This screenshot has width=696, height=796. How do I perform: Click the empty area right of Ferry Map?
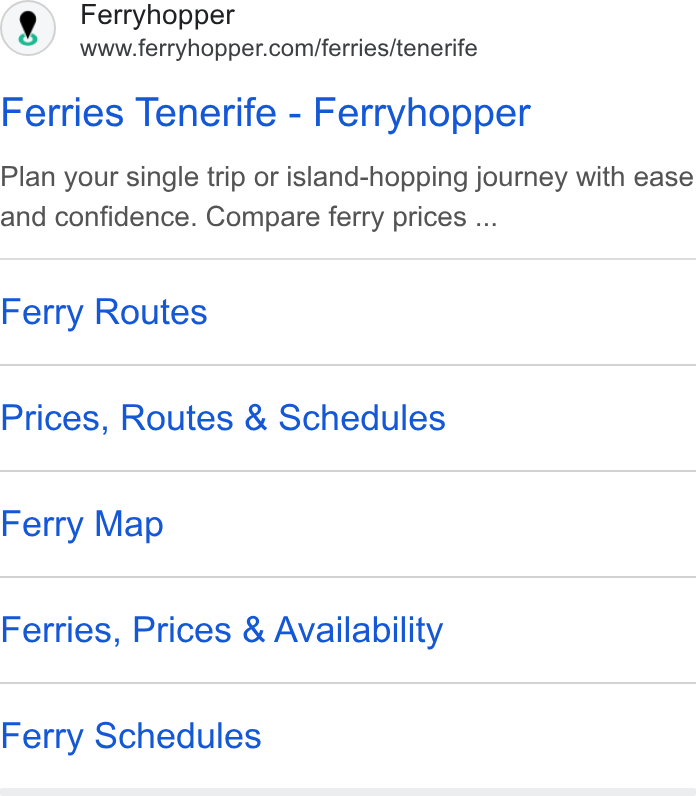[x=429, y=524]
